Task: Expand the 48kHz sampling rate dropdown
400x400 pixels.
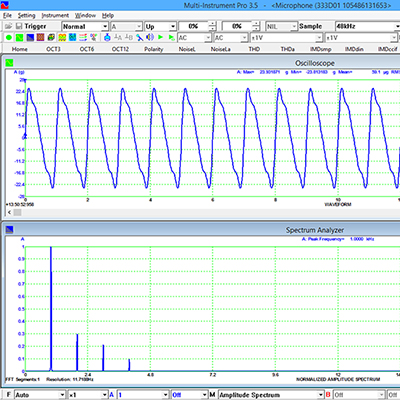Action: coord(397,26)
